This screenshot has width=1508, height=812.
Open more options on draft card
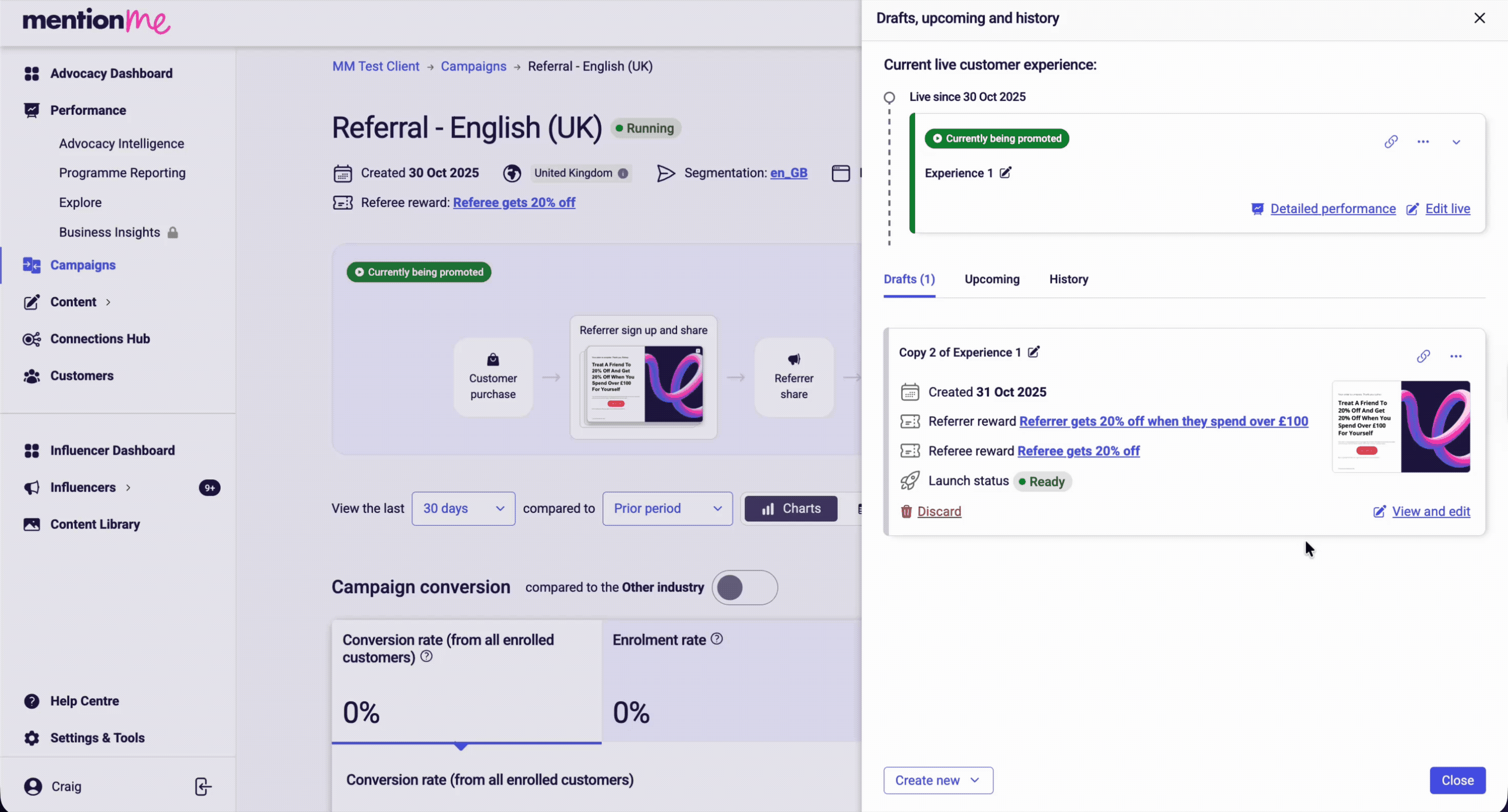[1456, 356]
